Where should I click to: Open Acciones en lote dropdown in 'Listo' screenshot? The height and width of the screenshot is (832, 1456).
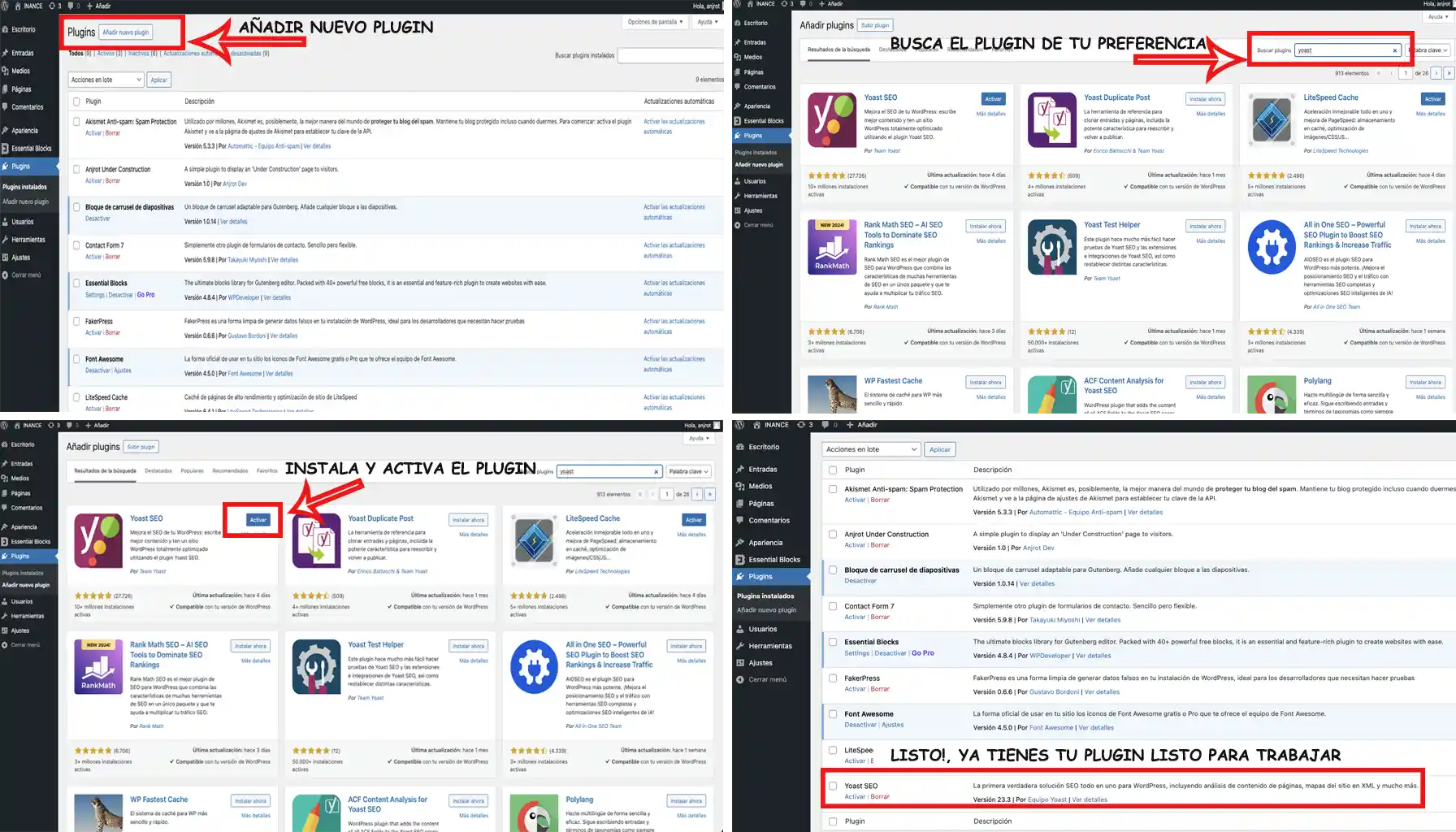[x=871, y=449]
